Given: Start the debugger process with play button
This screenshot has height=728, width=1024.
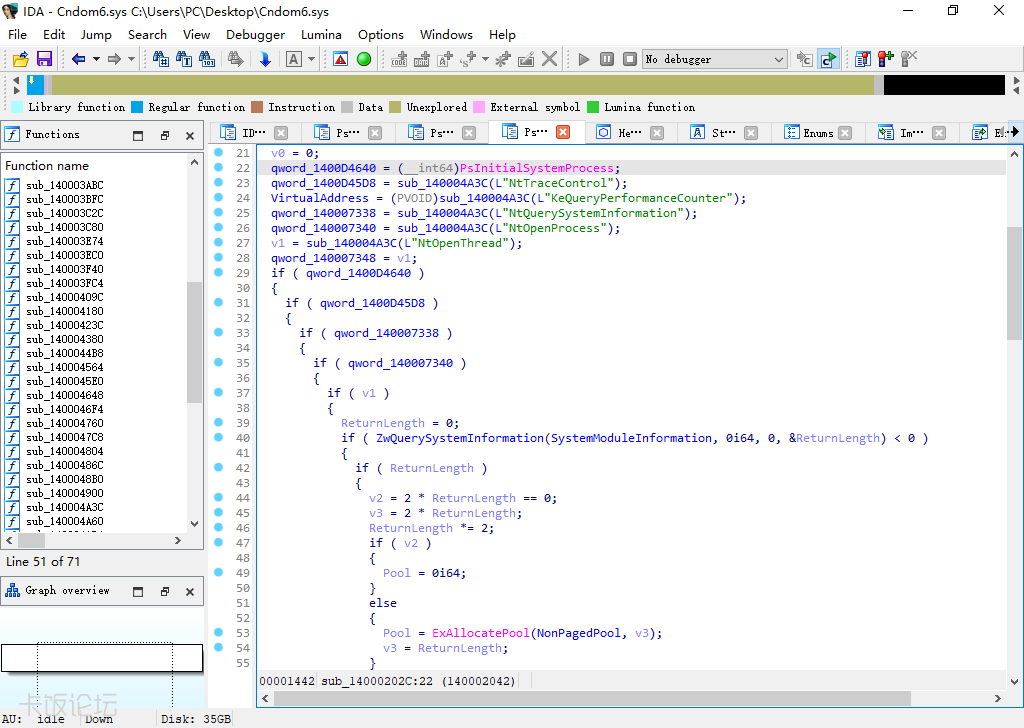Looking at the screenshot, I should click(584, 59).
